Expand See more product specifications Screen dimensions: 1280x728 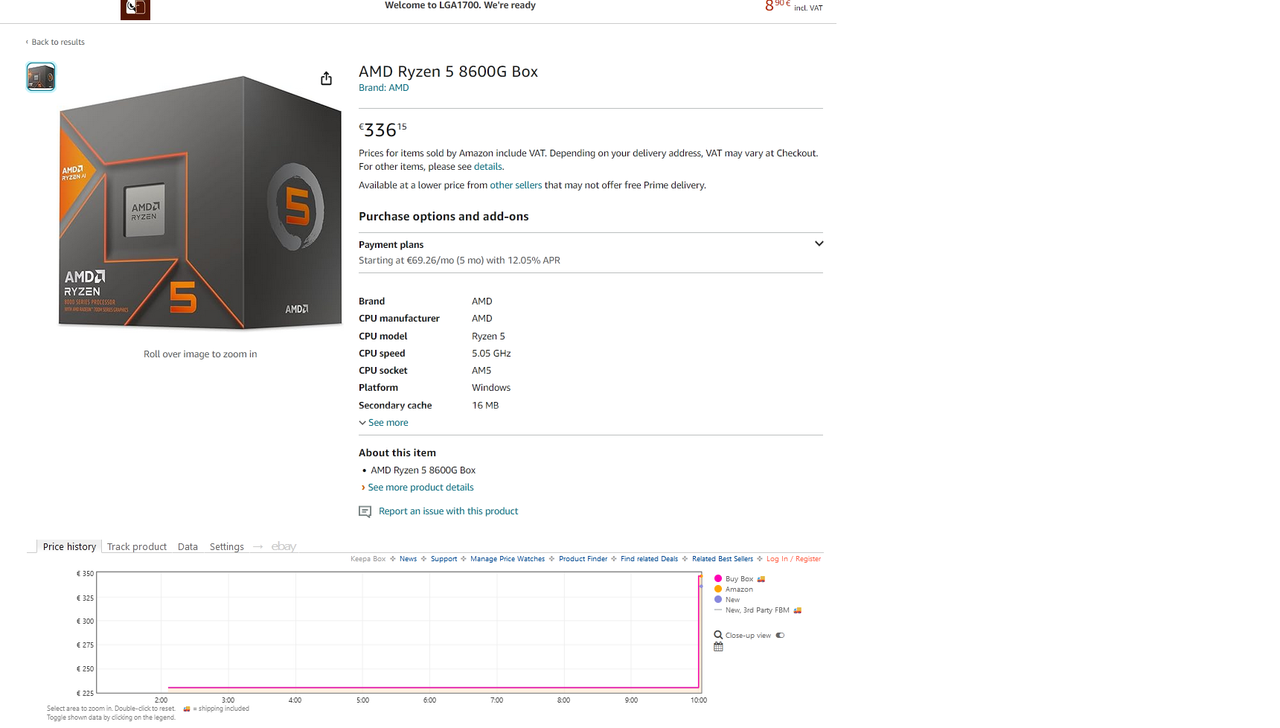click(x=384, y=423)
